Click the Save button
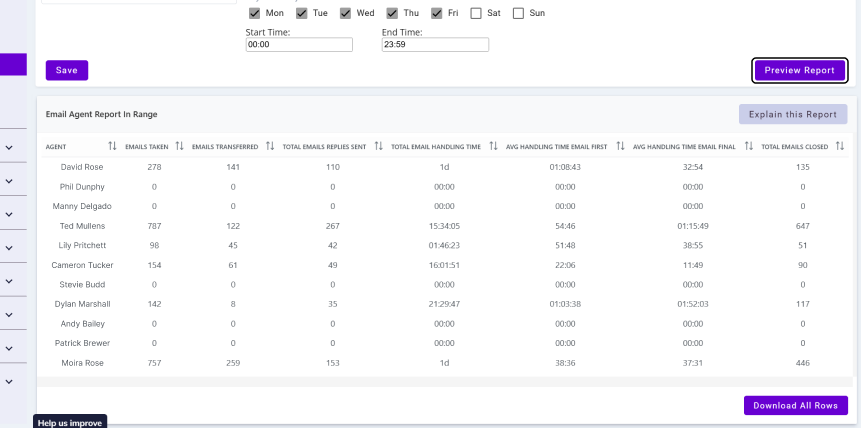This screenshot has width=861, height=428. 67,70
